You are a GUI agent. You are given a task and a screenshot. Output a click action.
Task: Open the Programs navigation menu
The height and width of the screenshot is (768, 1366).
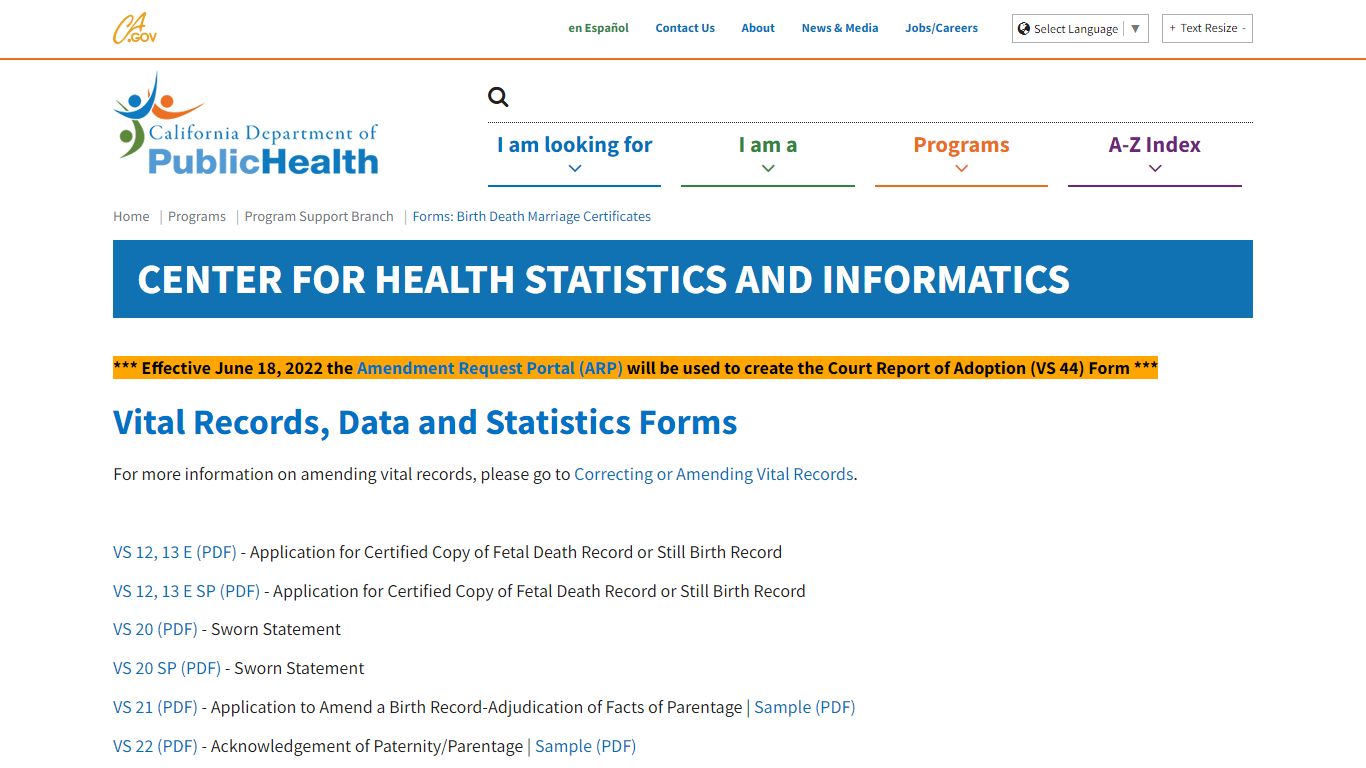pyautogui.click(x=961, y=145)
